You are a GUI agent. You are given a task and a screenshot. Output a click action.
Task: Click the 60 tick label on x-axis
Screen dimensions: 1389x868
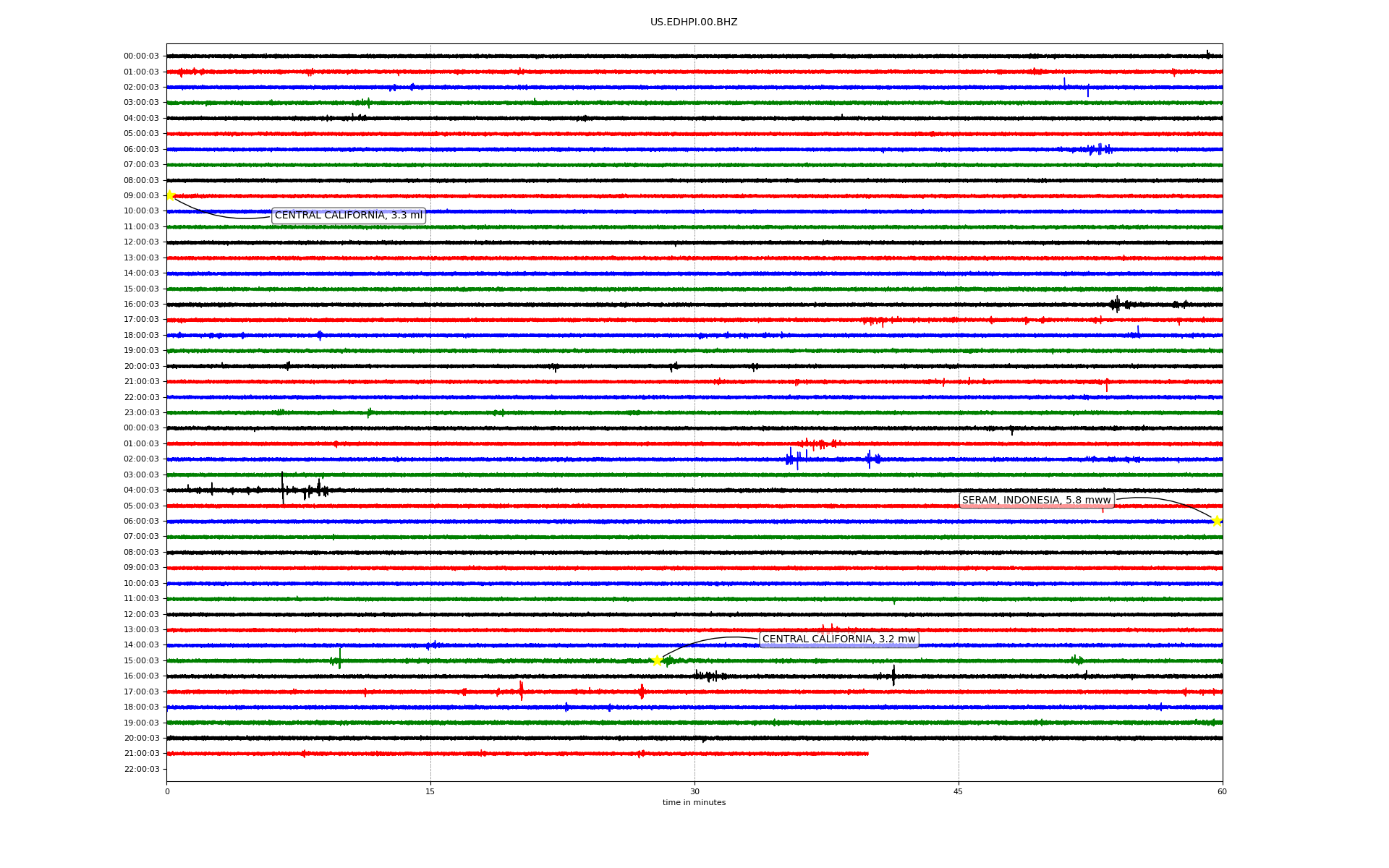click(1222, 791)
